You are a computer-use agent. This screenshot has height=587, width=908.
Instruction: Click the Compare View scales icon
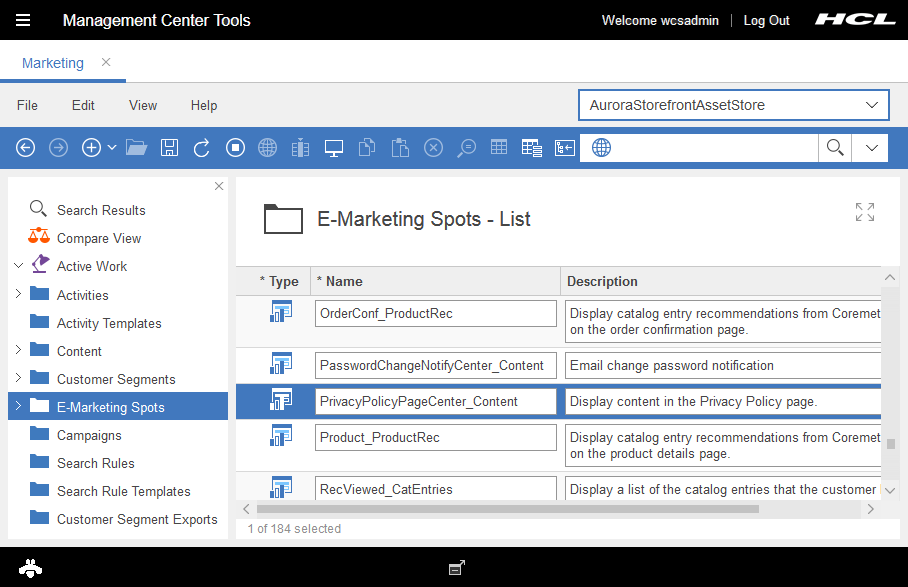(39, 238)
